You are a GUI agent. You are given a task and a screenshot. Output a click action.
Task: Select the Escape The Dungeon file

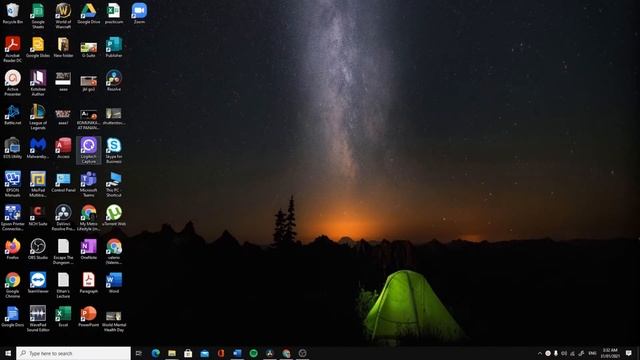[x=63, y=251]
